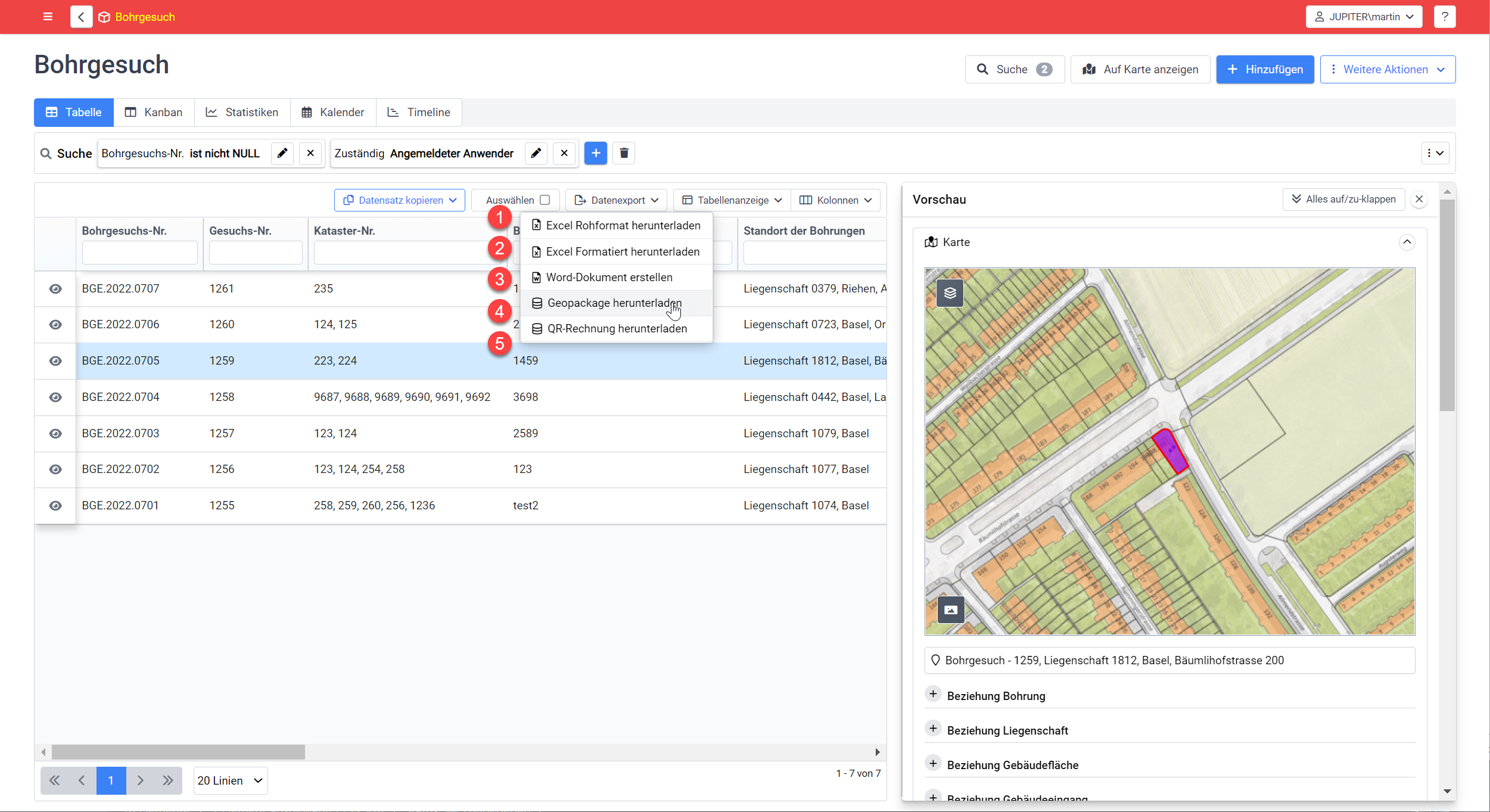1490x812 pixels.
Task: Go to first page of table
Action: click(54, 780)
